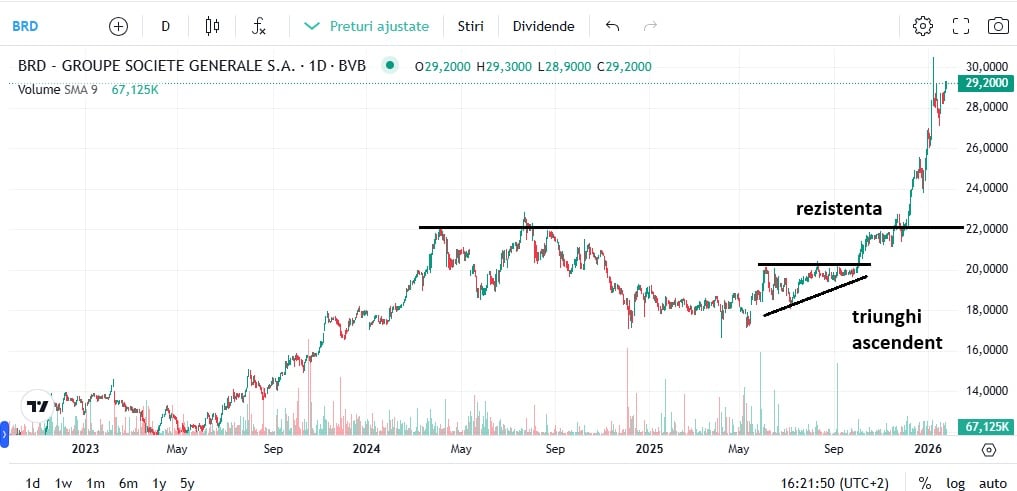1017x491 pixels.
Task: Enter fullscreen mode
Action: point(960,26)
